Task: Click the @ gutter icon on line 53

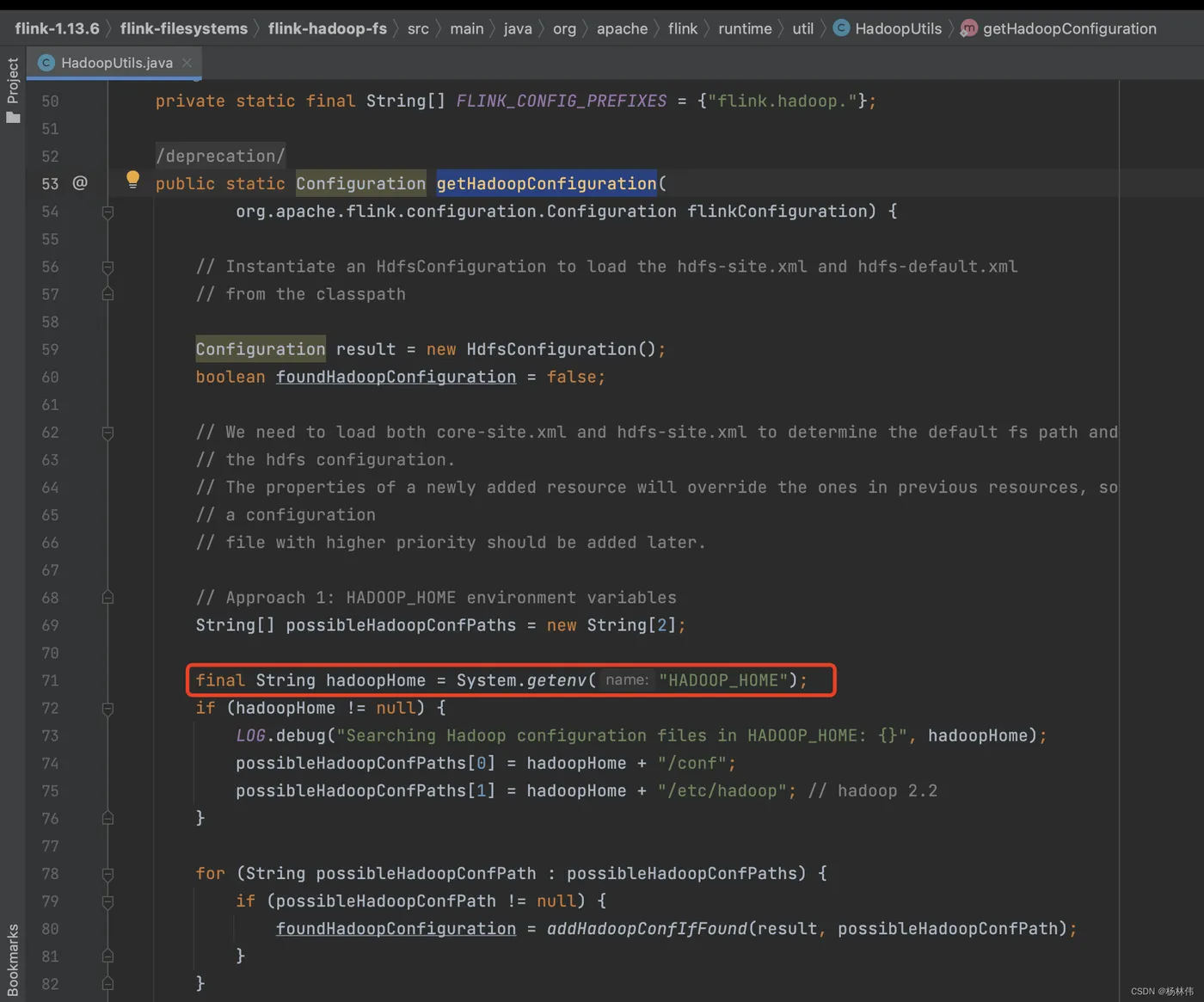Action: point(80,182)
